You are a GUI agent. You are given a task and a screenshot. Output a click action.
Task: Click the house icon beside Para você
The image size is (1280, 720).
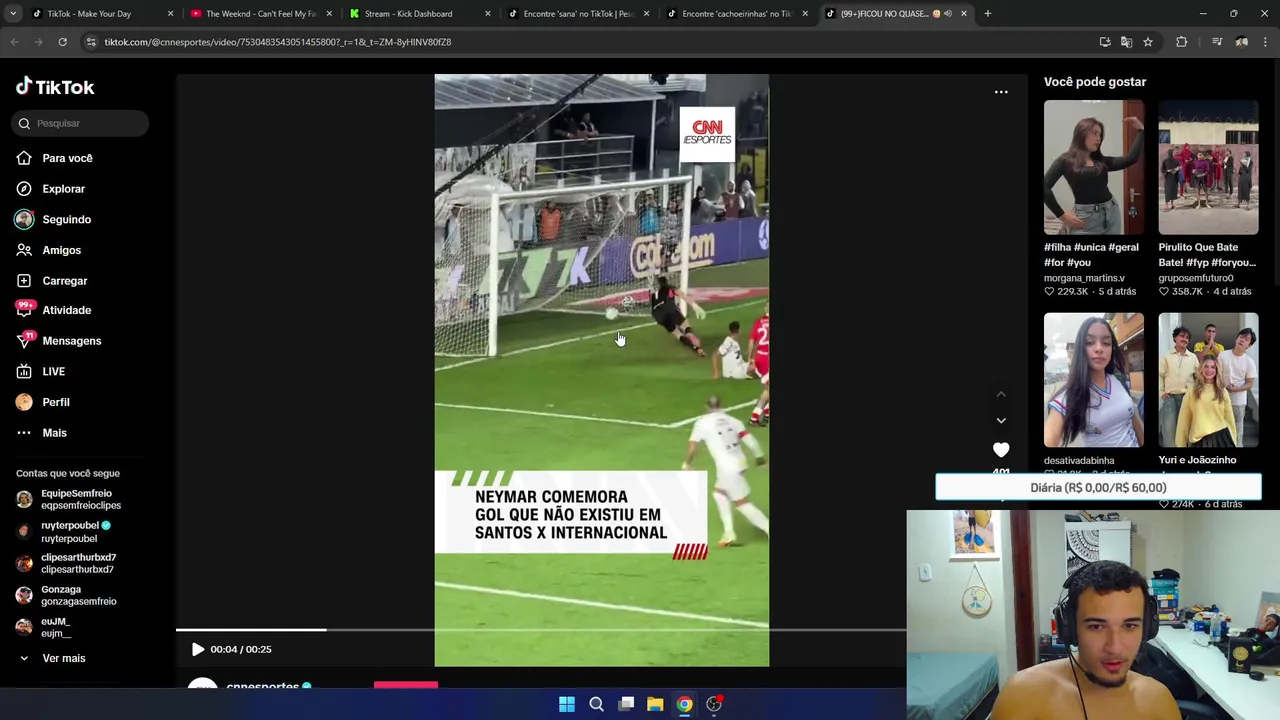click(x=24, y=158)
